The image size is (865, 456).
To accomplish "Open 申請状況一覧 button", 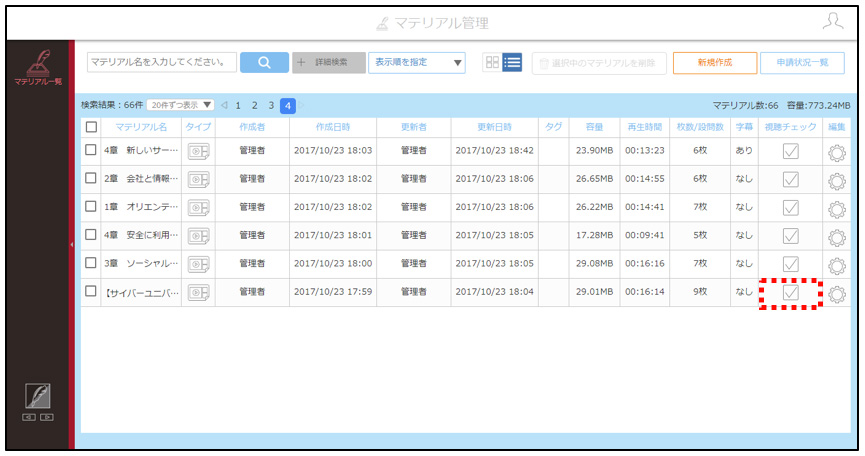I will [802, 63].
